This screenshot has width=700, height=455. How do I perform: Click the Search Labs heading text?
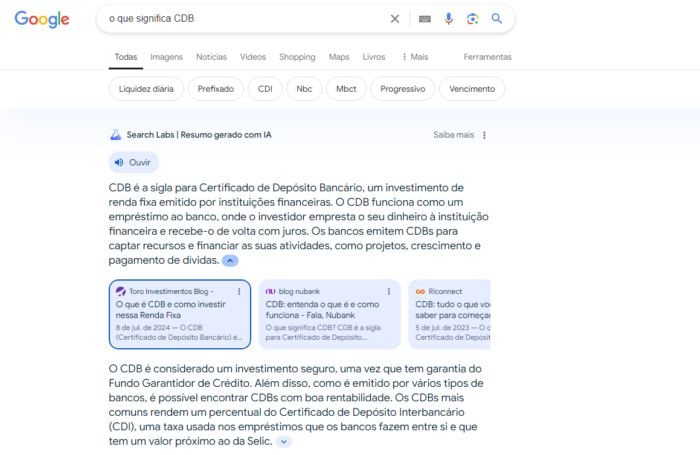click(x=199, y=135)
